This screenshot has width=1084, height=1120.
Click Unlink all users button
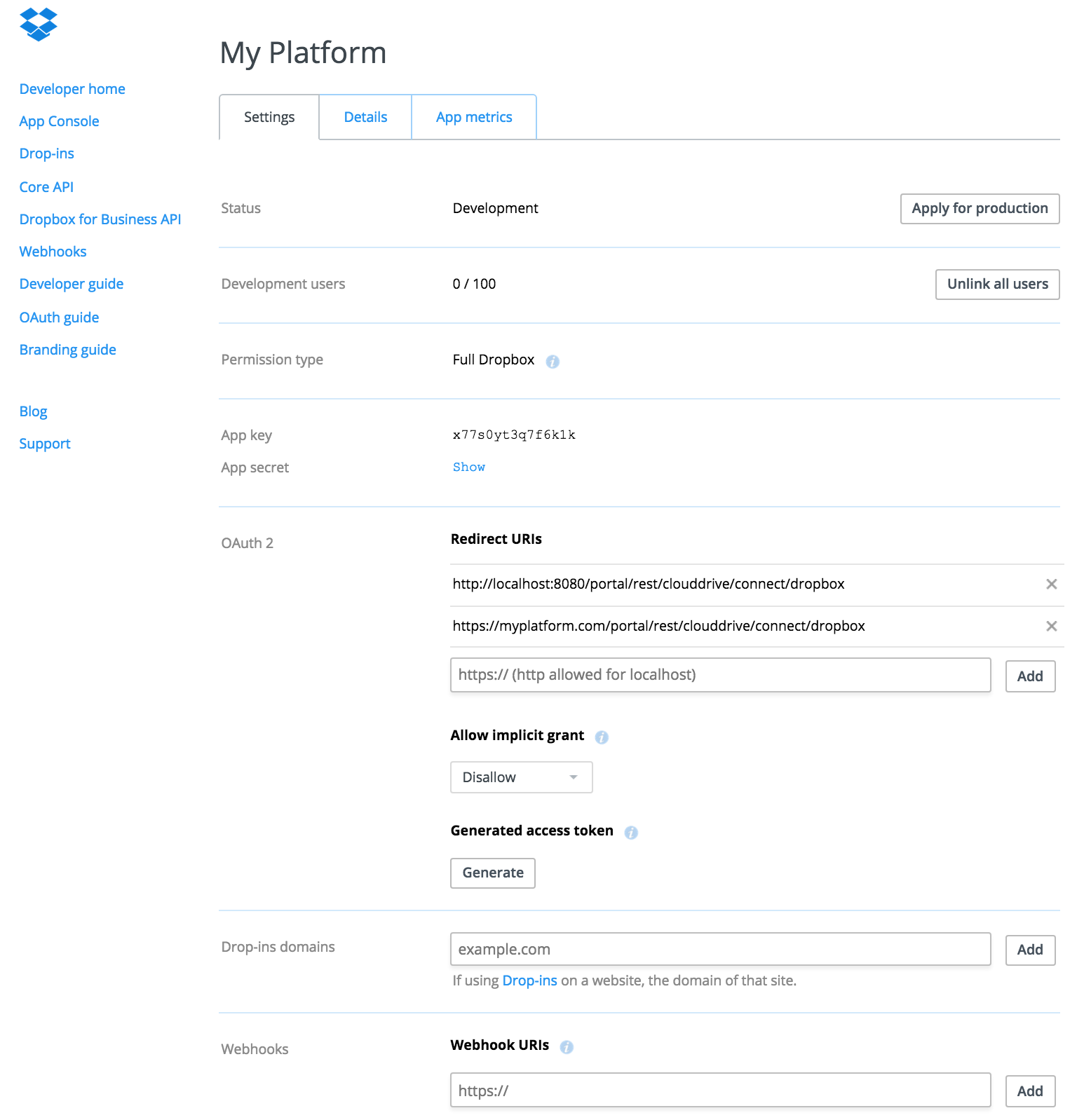click(997, 285)
